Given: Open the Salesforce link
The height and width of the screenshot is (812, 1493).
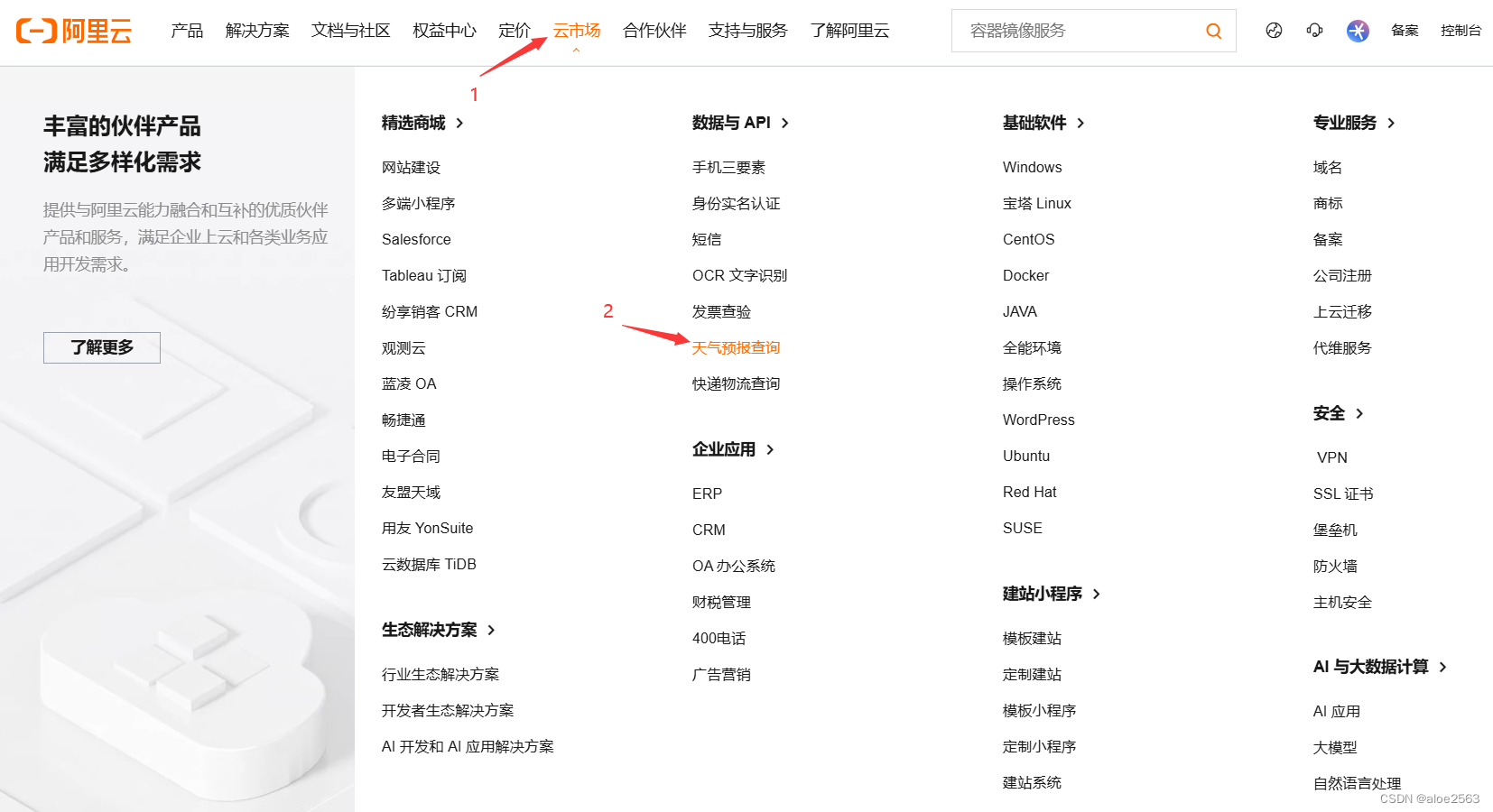Looking at the screenshot, I should [x=416, y=239].
